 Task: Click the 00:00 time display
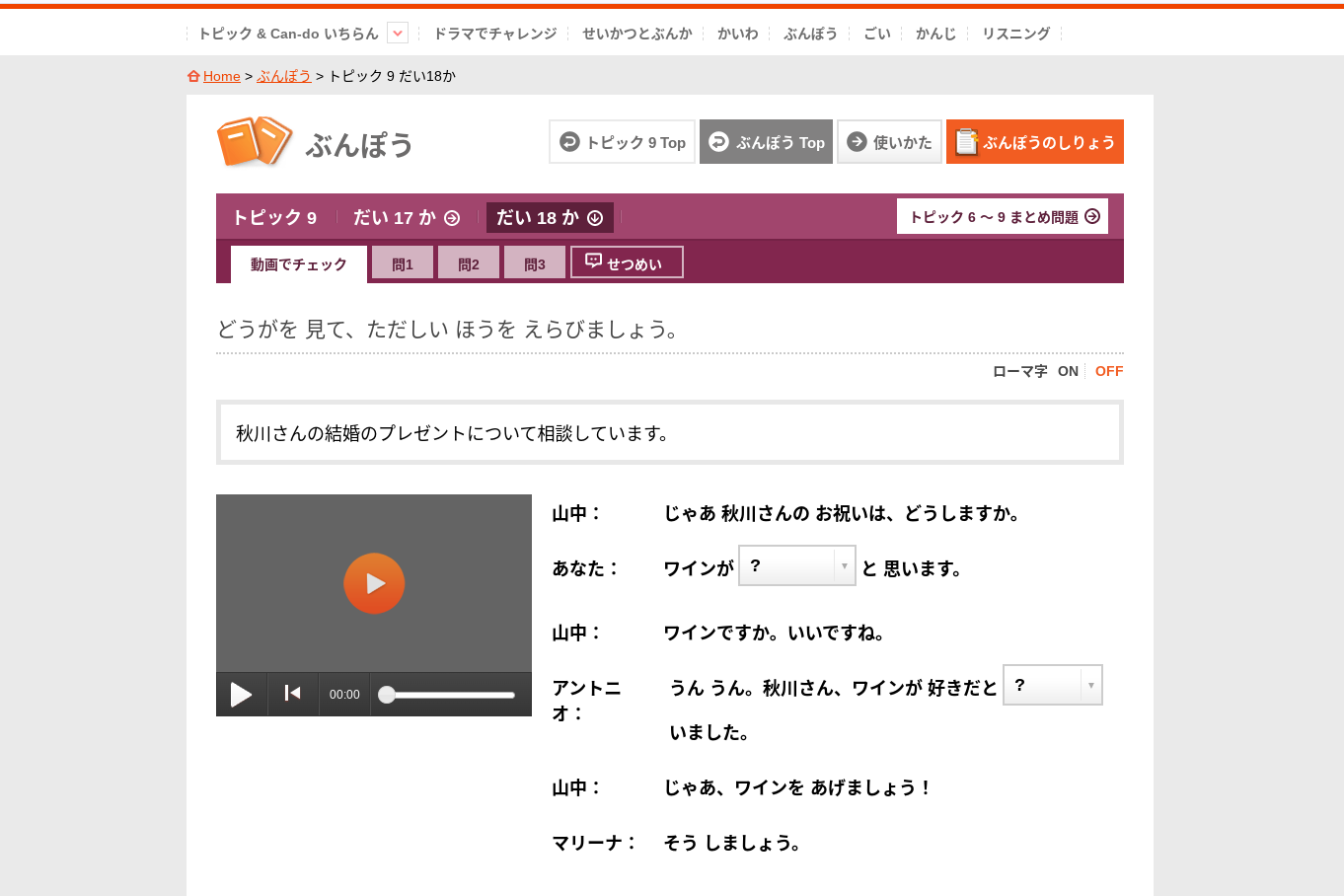(344, 695)
